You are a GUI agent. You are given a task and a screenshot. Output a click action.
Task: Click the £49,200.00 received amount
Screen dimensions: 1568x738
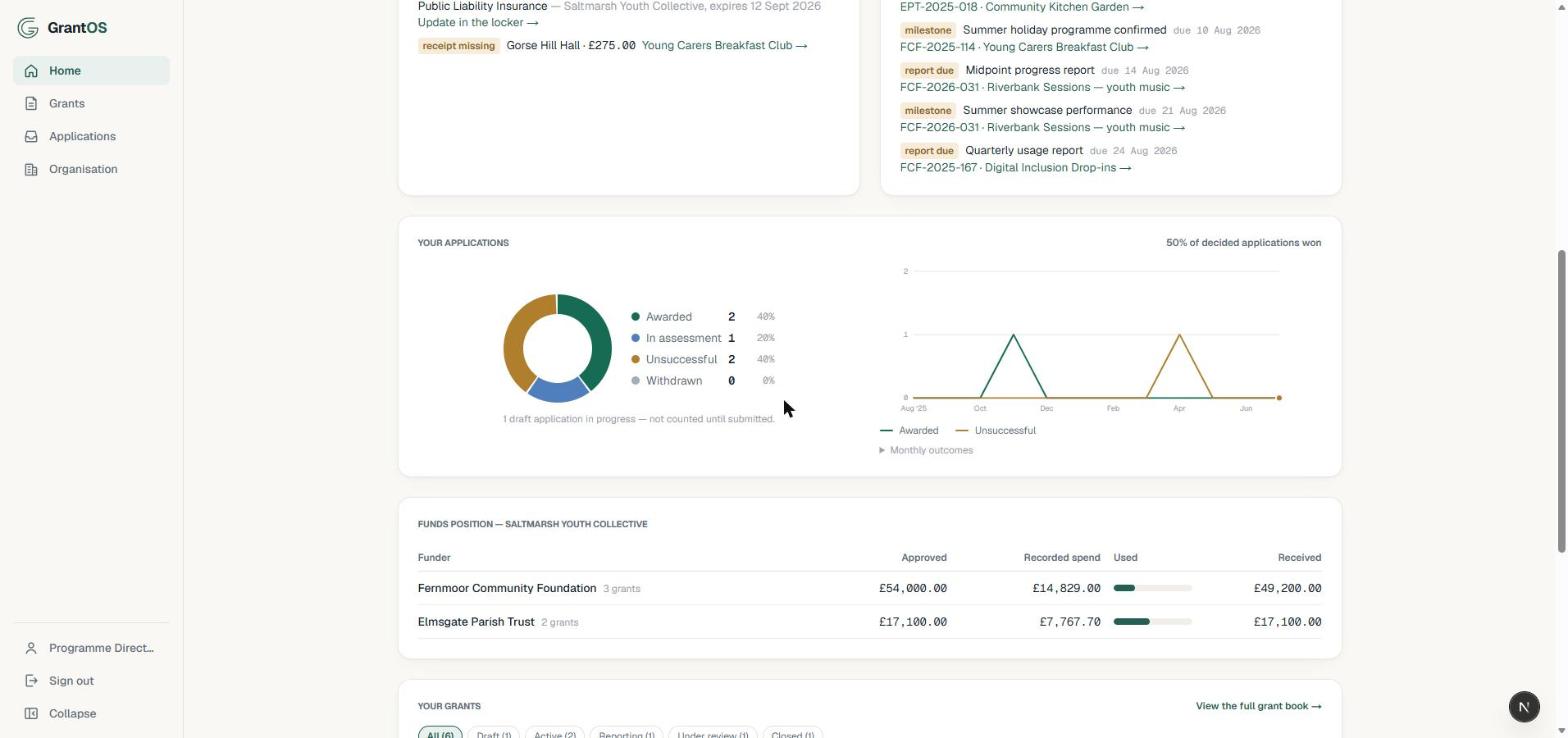pos(1287,588)
